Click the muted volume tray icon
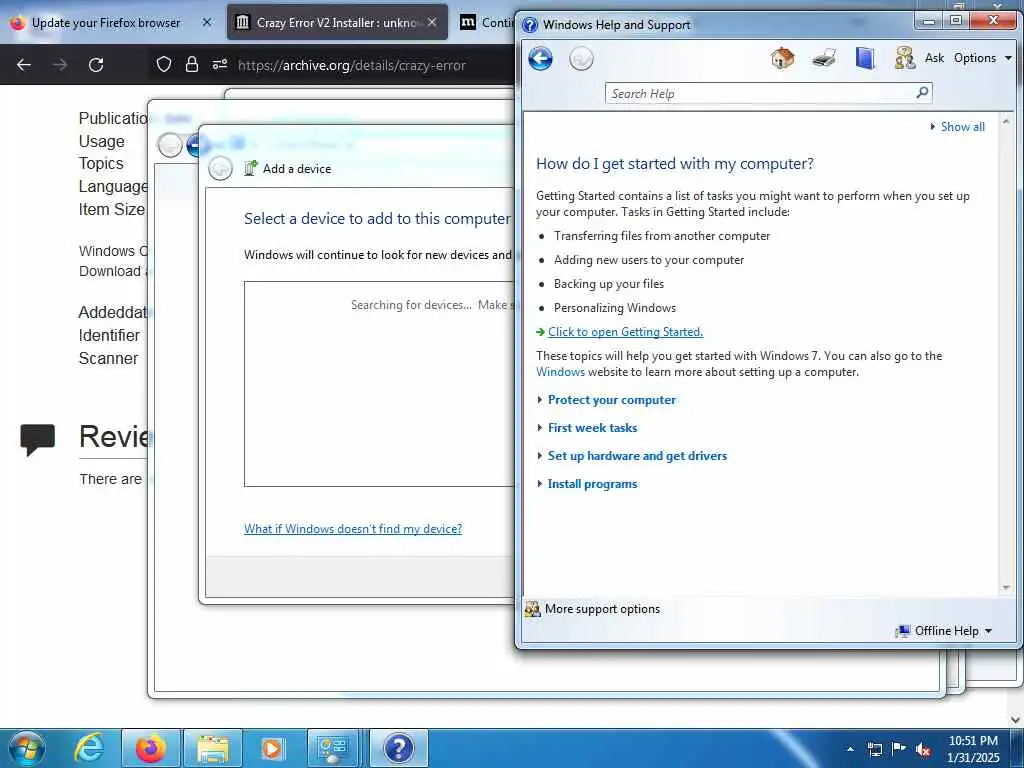Screen dimensions: 1024x768 pos(923,749)
